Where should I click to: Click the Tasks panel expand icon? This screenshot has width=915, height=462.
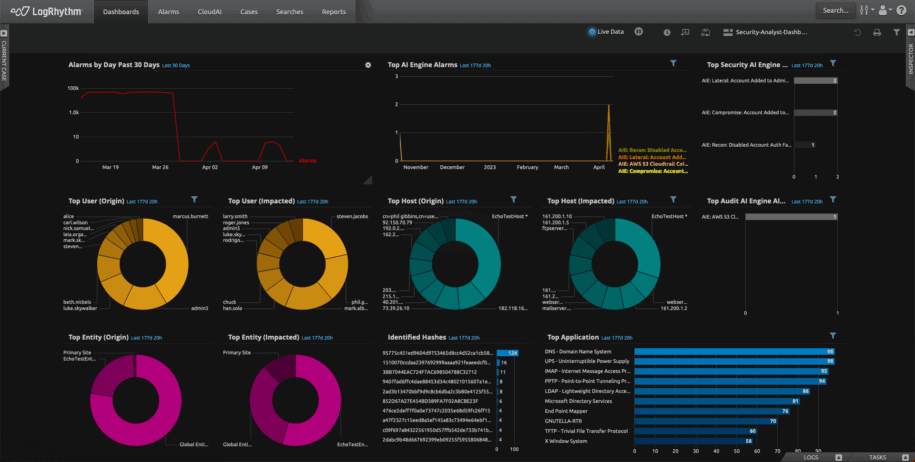coord(905,457)
